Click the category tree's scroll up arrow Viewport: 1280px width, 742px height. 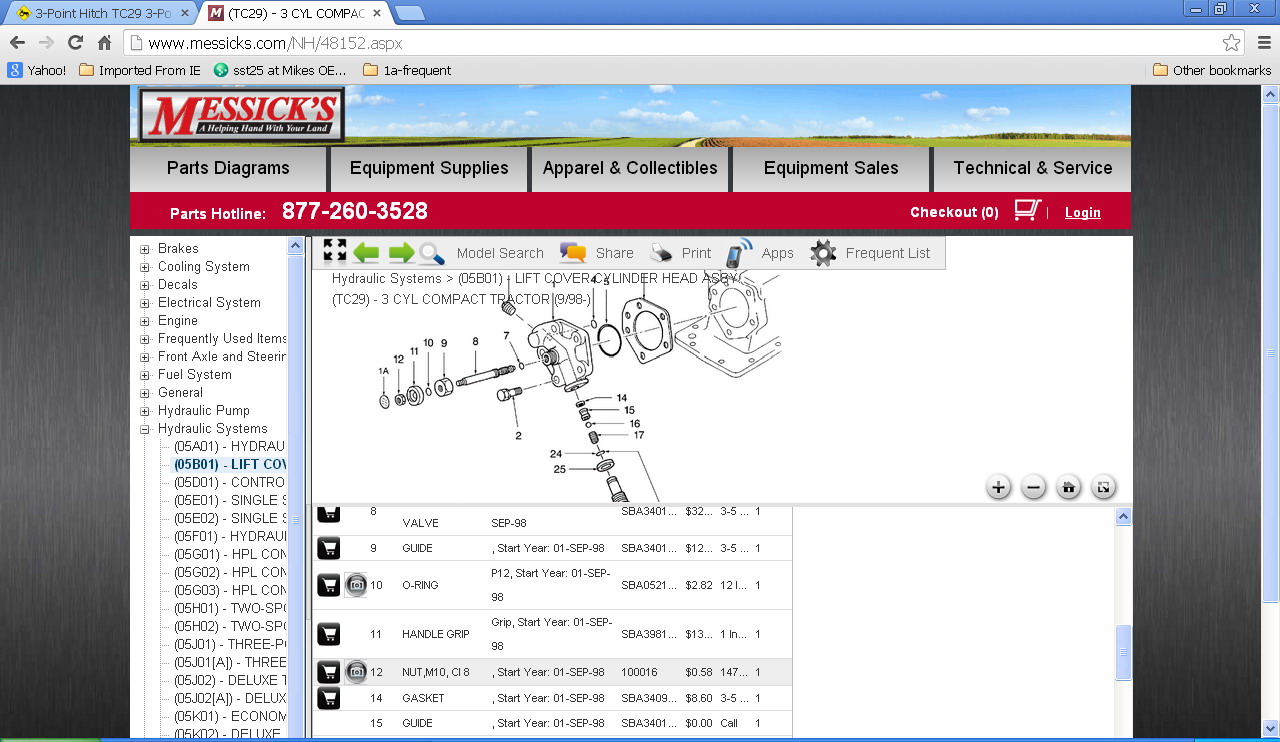pyautogui.click(x=296, y=246)
